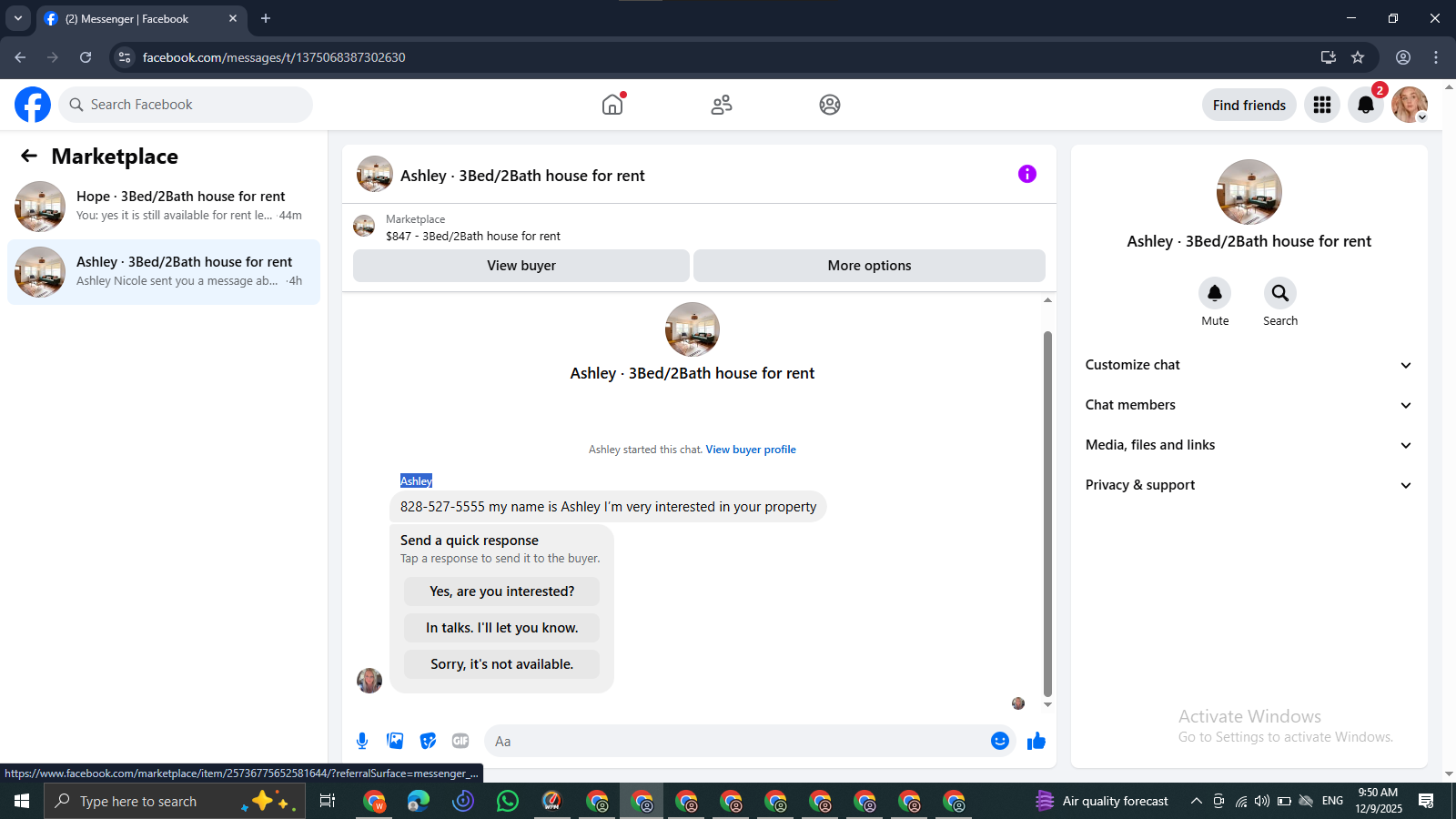Open WhatsApp from the taskbar
The height and width of the screenshot is (819, 1456).
pos(508,801)
